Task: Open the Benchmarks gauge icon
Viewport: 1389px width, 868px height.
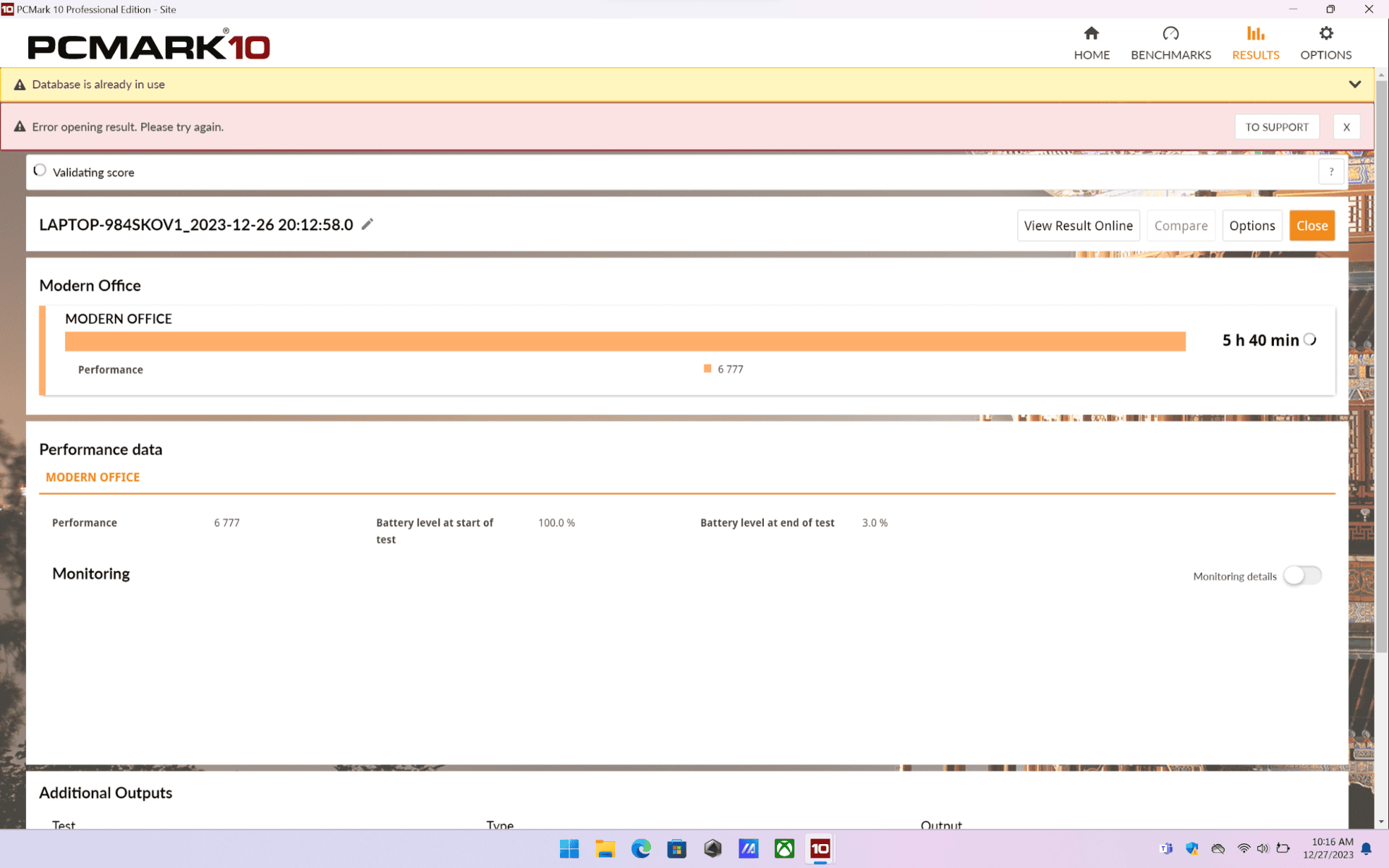Action: [1171, 34]
